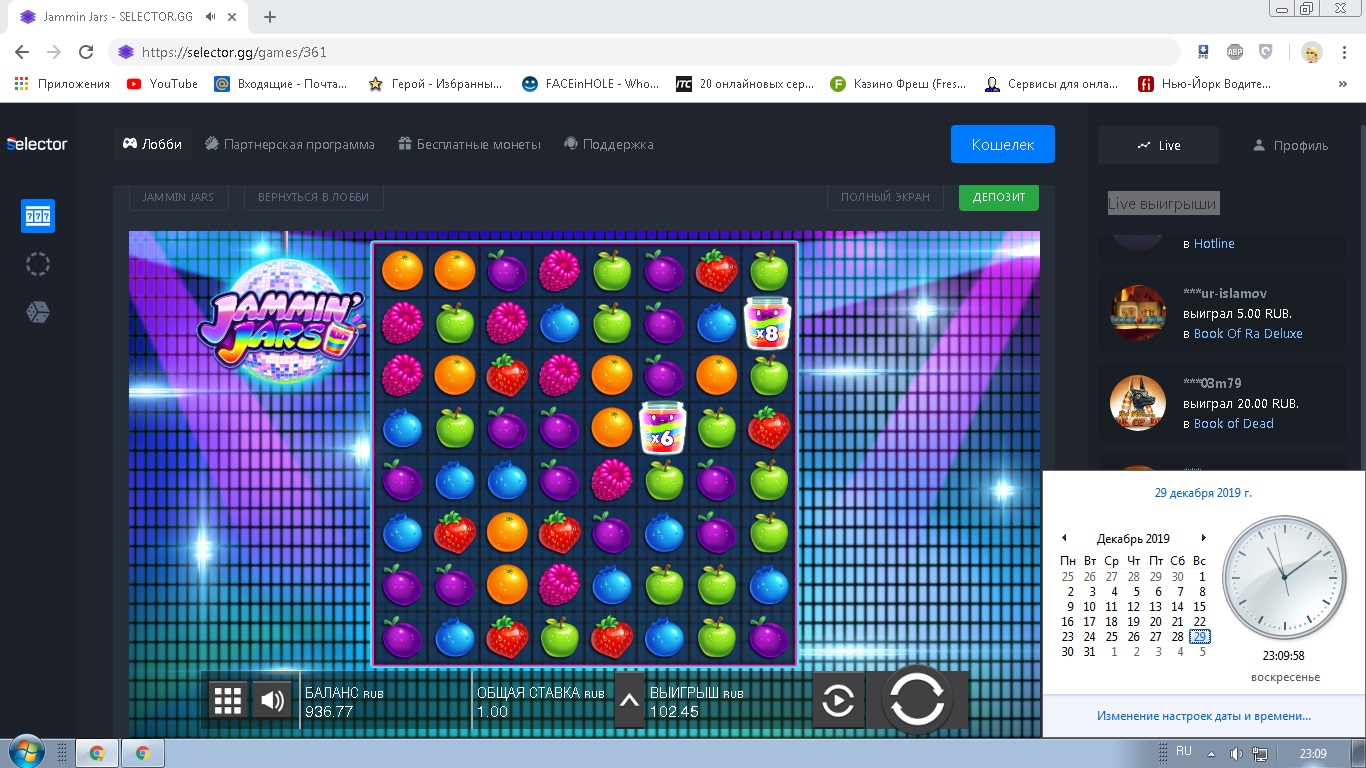
Task: Open the Chrome profile avatar
Action: [1311, 52]
